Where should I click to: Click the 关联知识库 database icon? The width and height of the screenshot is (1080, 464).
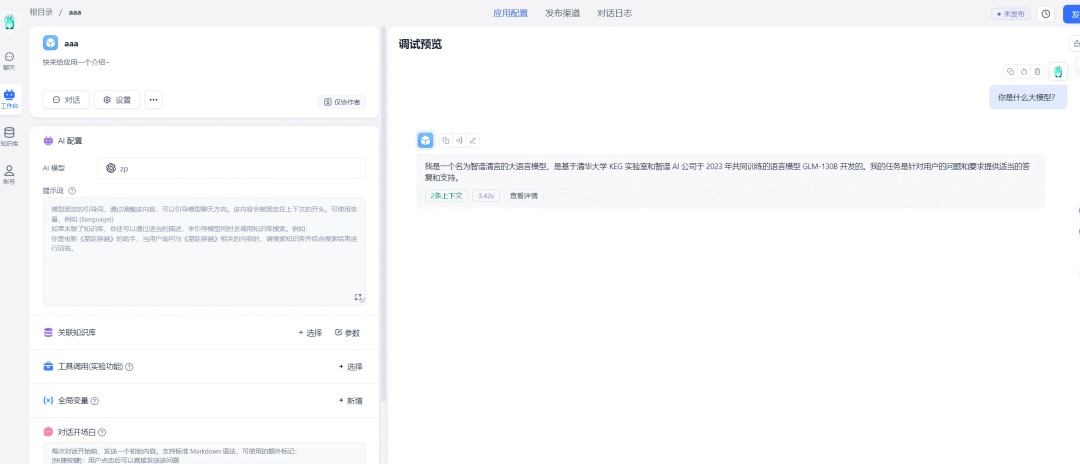click(x=48, y=333)
